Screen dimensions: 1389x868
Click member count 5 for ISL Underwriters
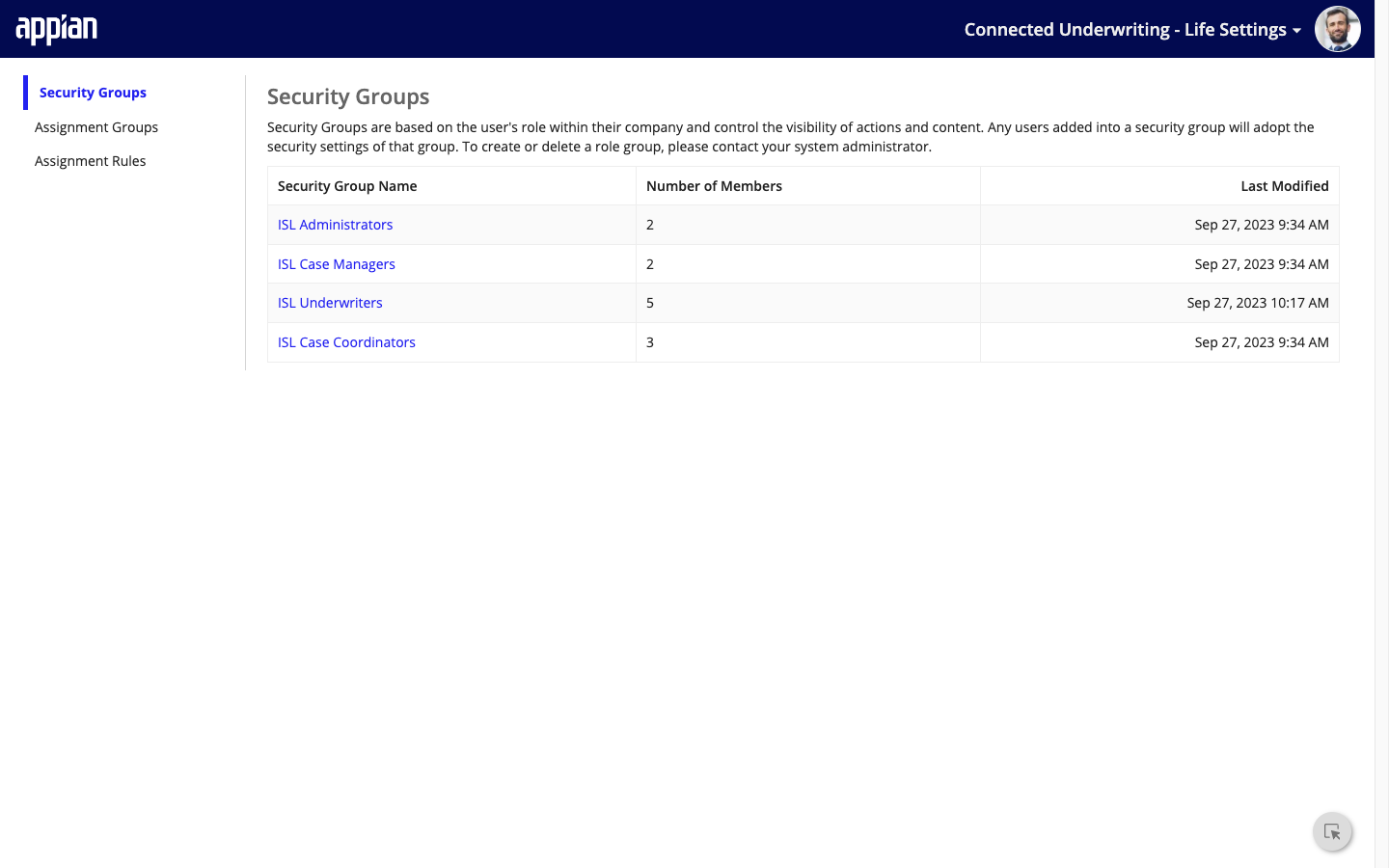(650, 303)
